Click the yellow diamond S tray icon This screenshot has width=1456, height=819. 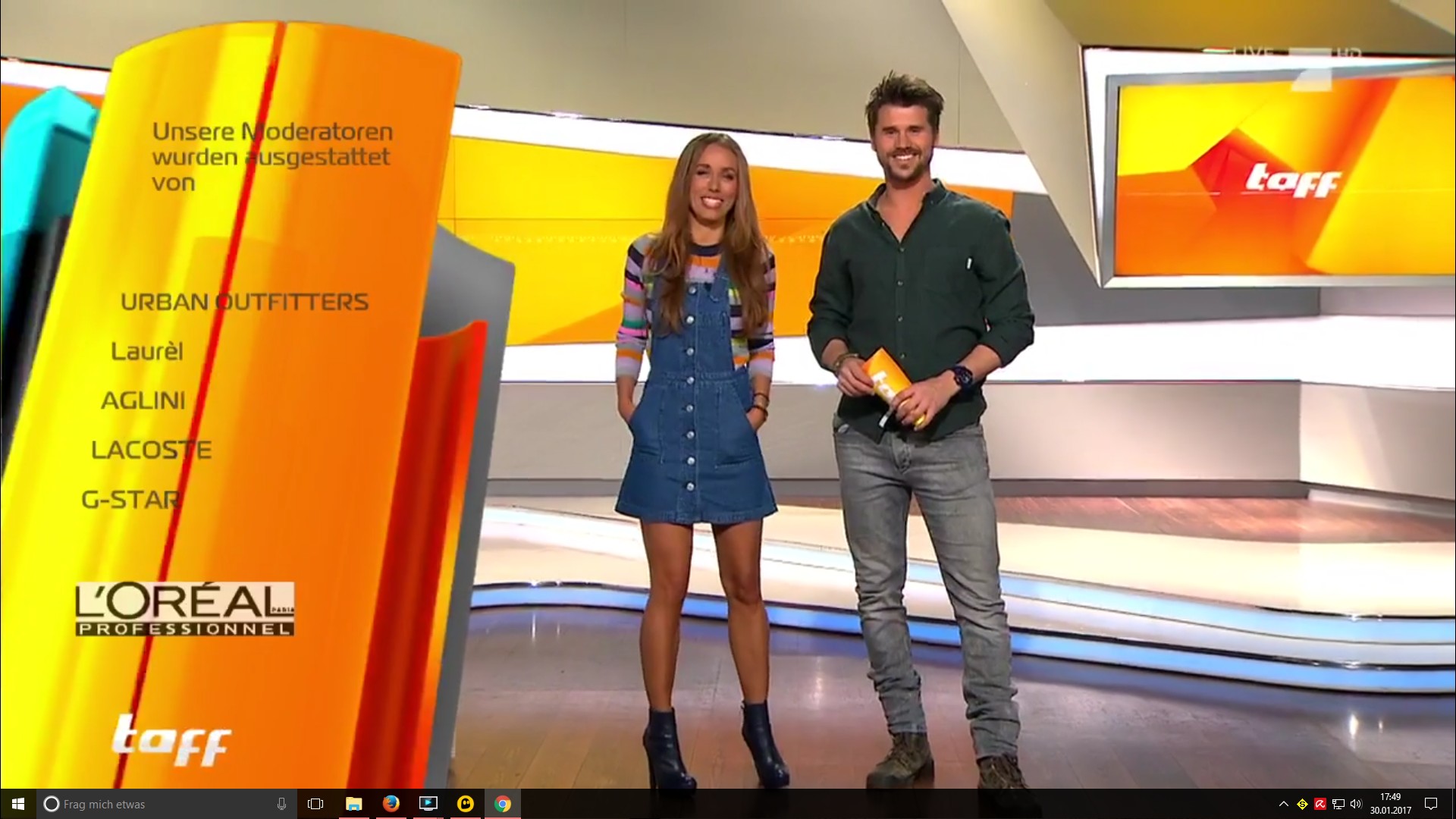click(1302, 804)
